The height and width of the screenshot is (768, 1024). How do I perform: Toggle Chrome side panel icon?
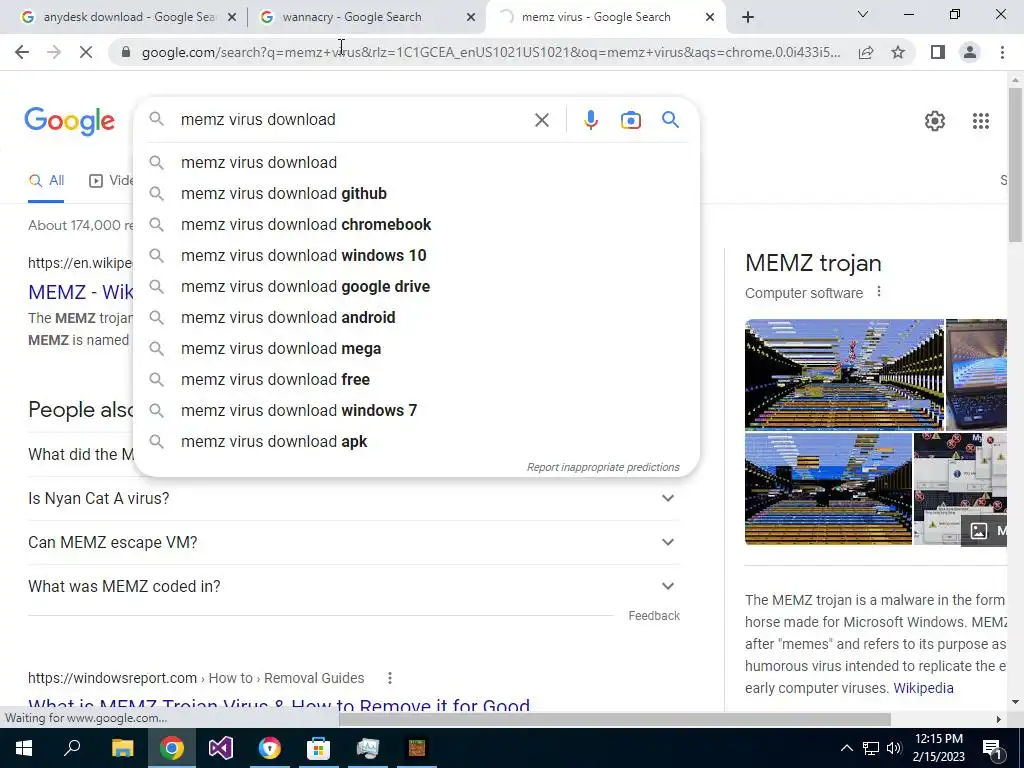[x=938, y=52]
